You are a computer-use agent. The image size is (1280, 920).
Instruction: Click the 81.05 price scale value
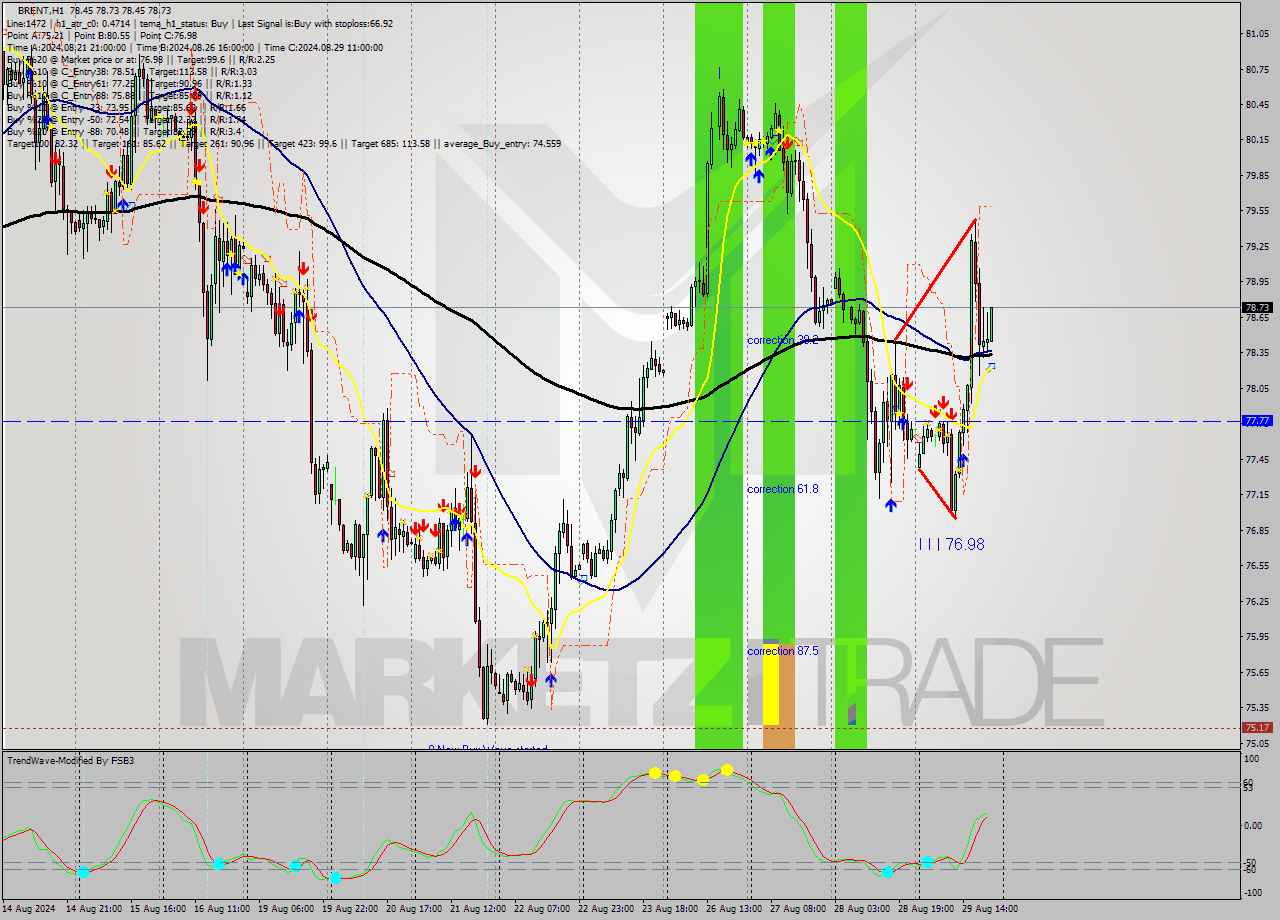[x=1257, y=34]
